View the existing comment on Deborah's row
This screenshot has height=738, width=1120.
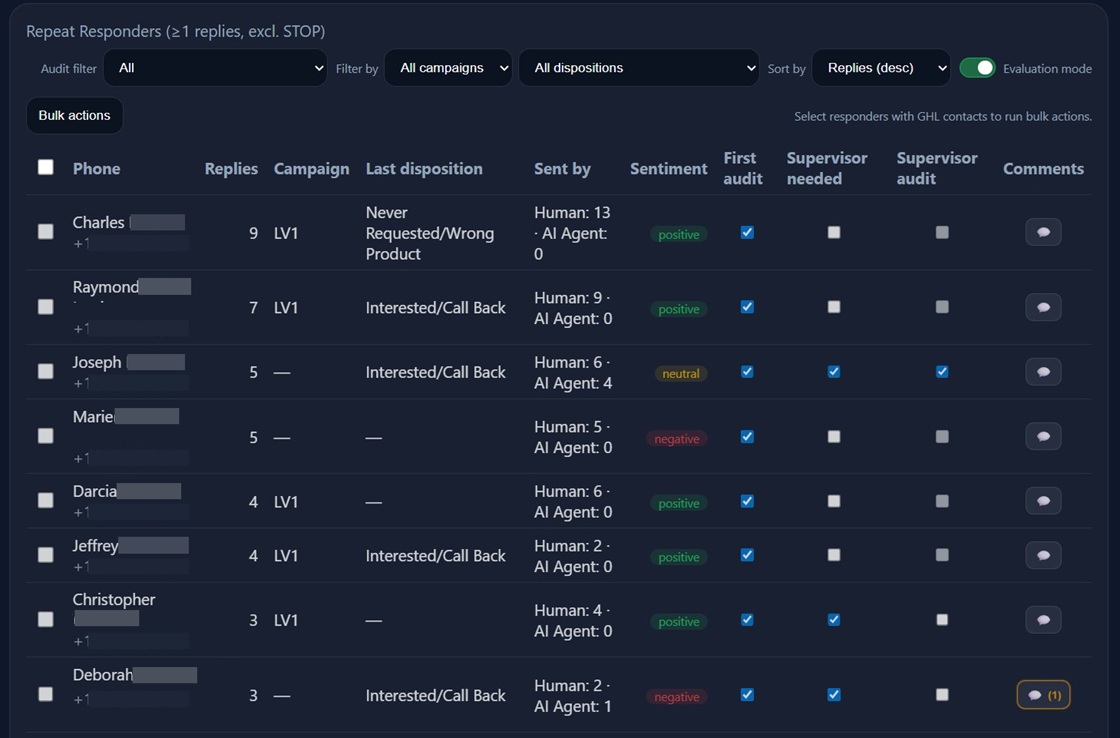click(x=1043, y=694)
